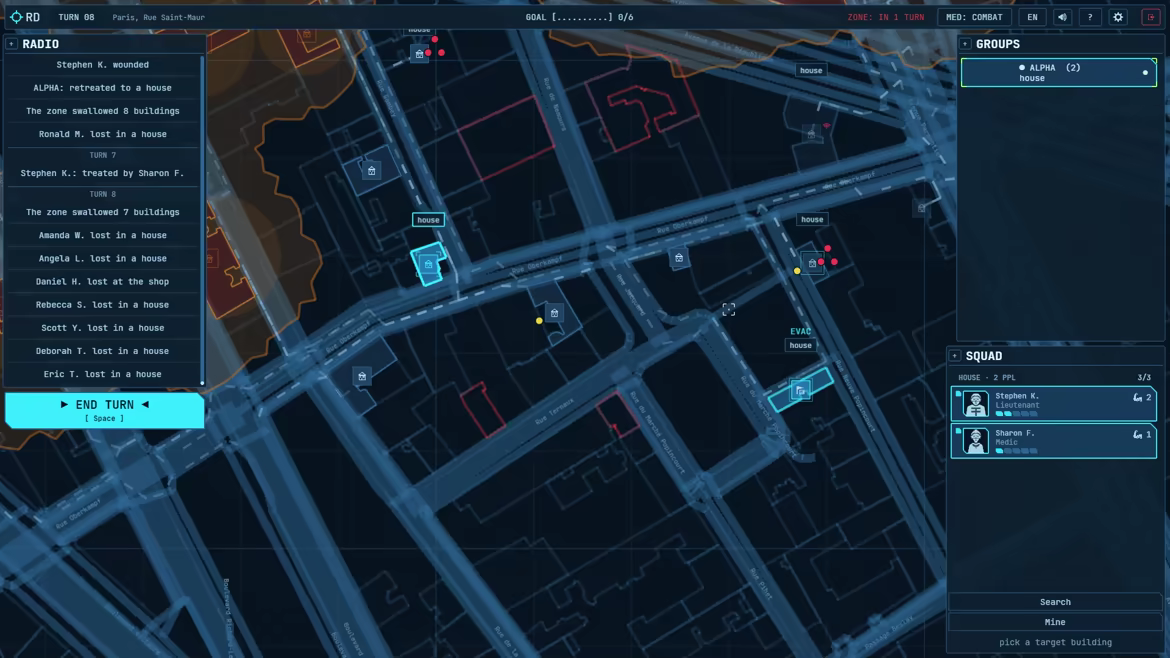This screenshot has width=1170, height=658.
Task: Click radio entry Eric T. lost in a house
Action: pyautogui.click(x=102, y=375)
